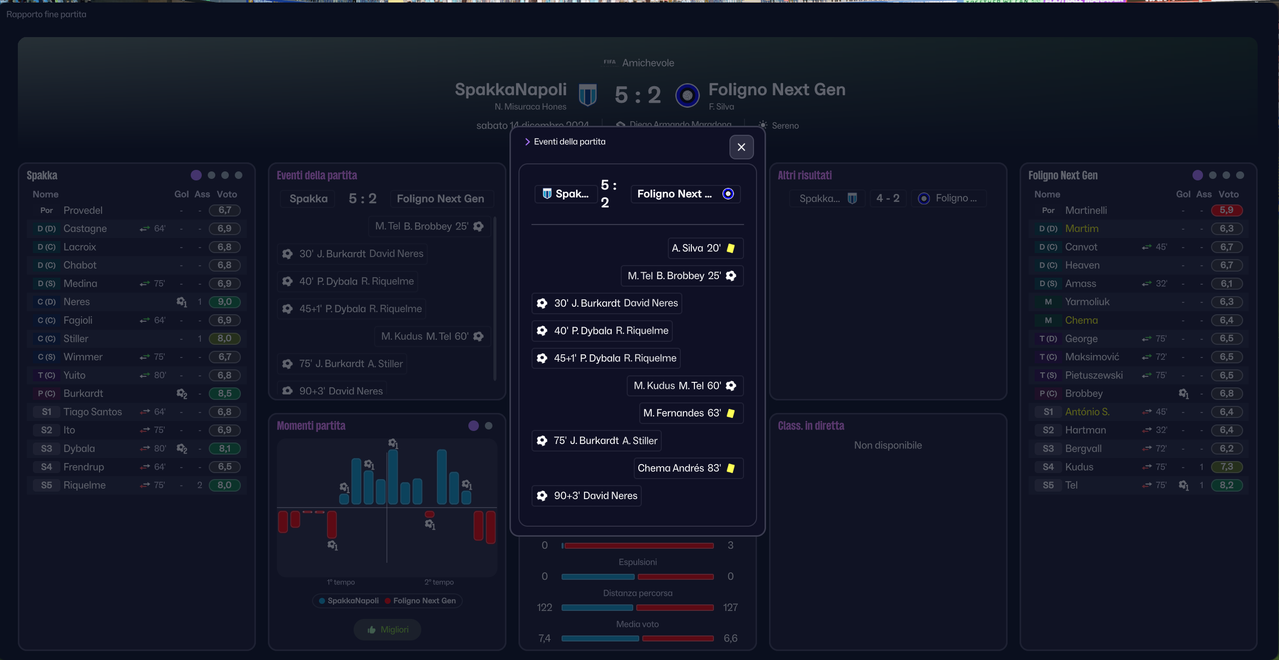Click the scrollbar in the background Eventi della partita panel
The height and width of the screenshot is (660, 1279).
pyautogui.click(x=496, y=298)
